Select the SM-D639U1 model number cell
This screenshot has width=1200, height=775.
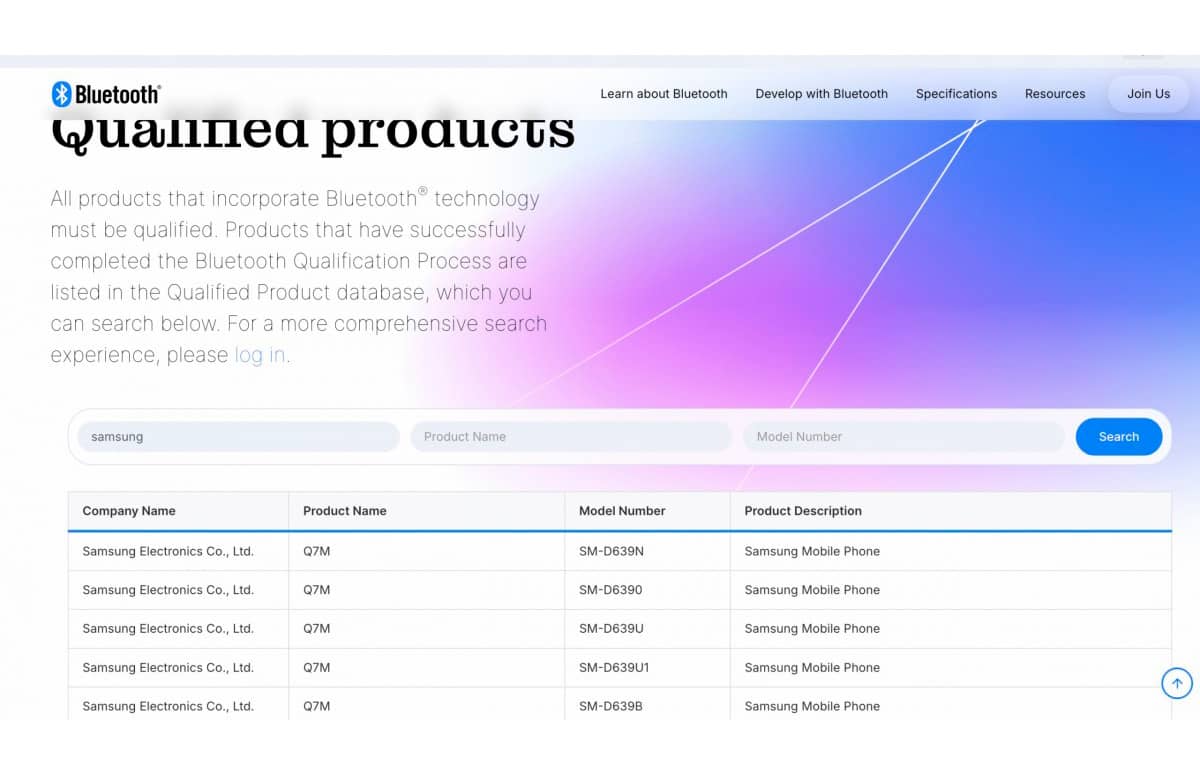[x=614, y=667]
